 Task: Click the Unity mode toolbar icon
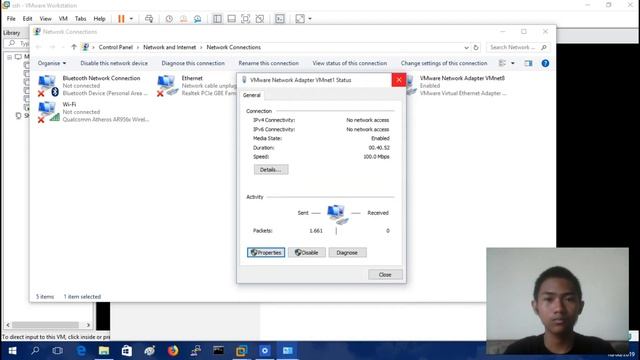[260, 19]
